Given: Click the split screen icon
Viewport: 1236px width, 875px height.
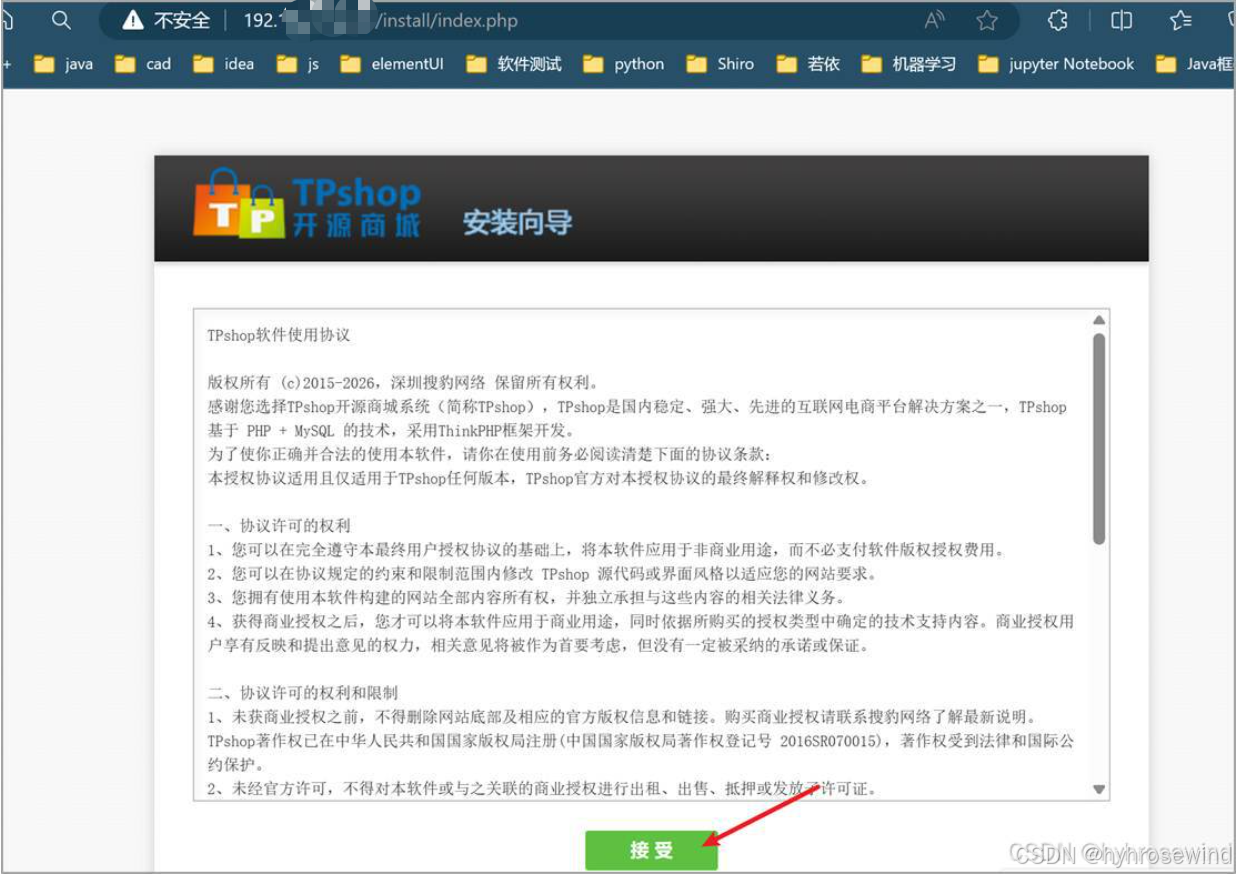Looking at the screenshot, I should pyautogui.click(x=1121, y=20).
